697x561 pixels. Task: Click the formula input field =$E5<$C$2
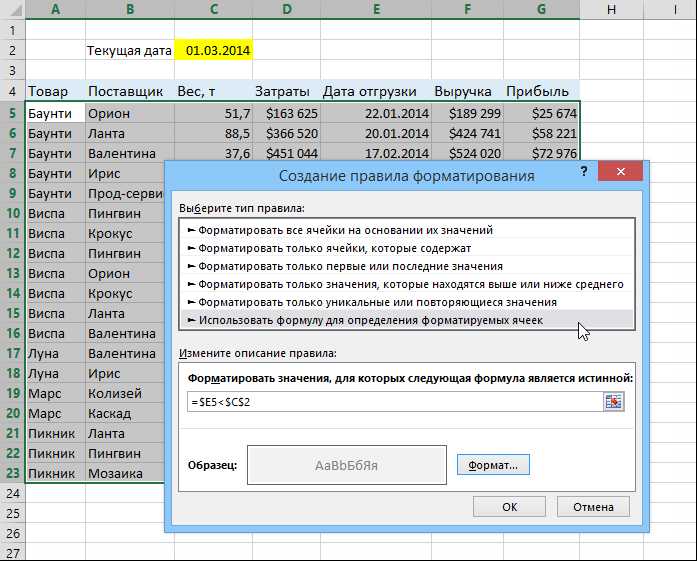395,402
